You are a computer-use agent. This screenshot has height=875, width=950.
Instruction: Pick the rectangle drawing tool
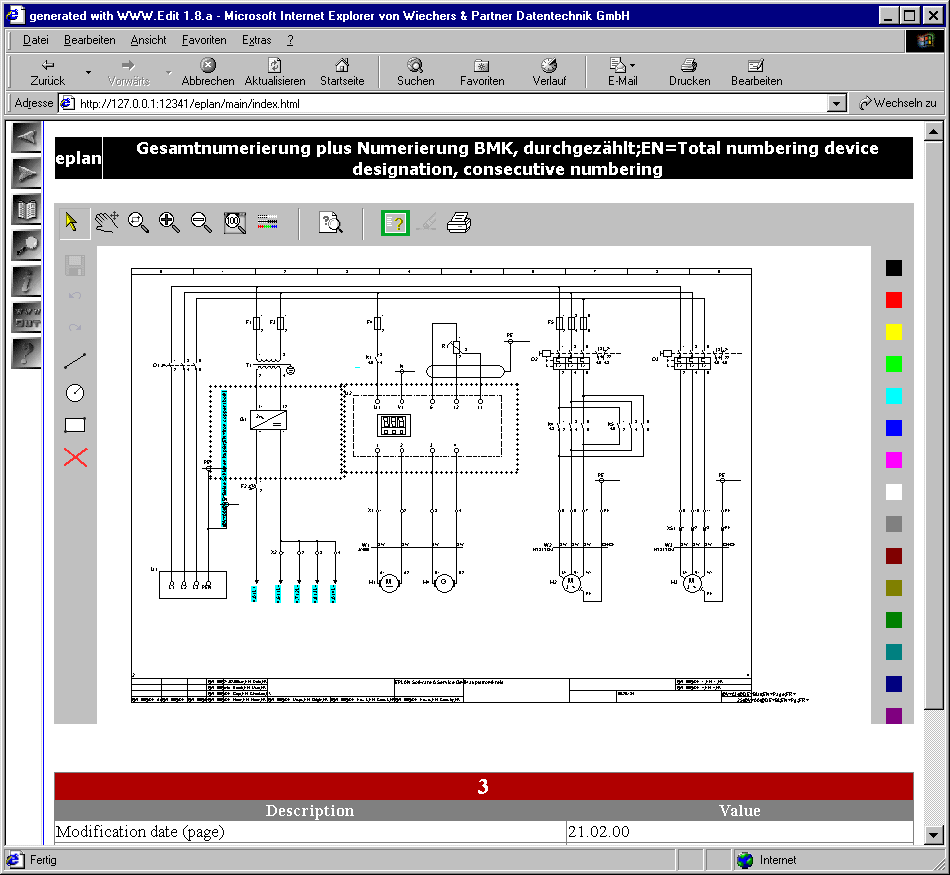(x=75, y=425)
